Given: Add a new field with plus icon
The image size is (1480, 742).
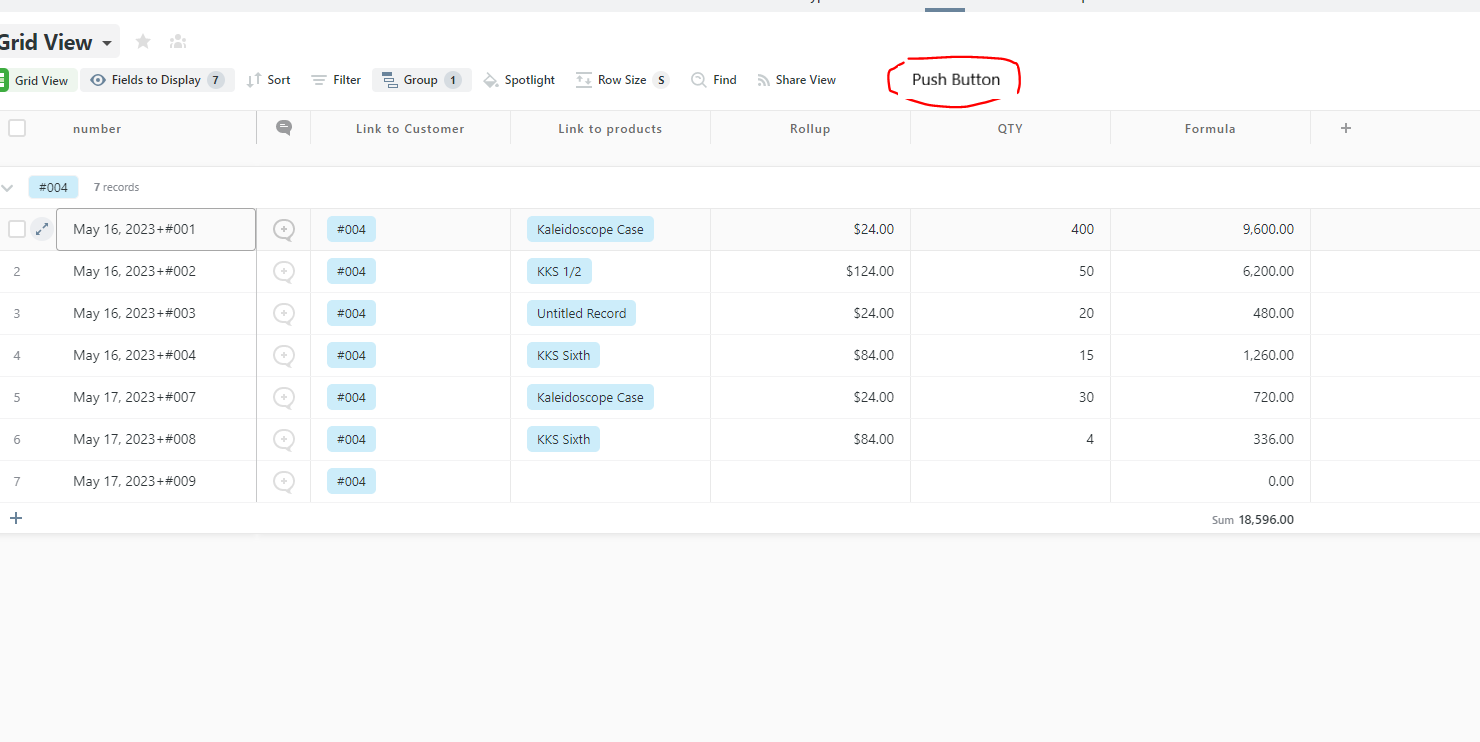Looking at the screenshot, I should (1346, 128).
